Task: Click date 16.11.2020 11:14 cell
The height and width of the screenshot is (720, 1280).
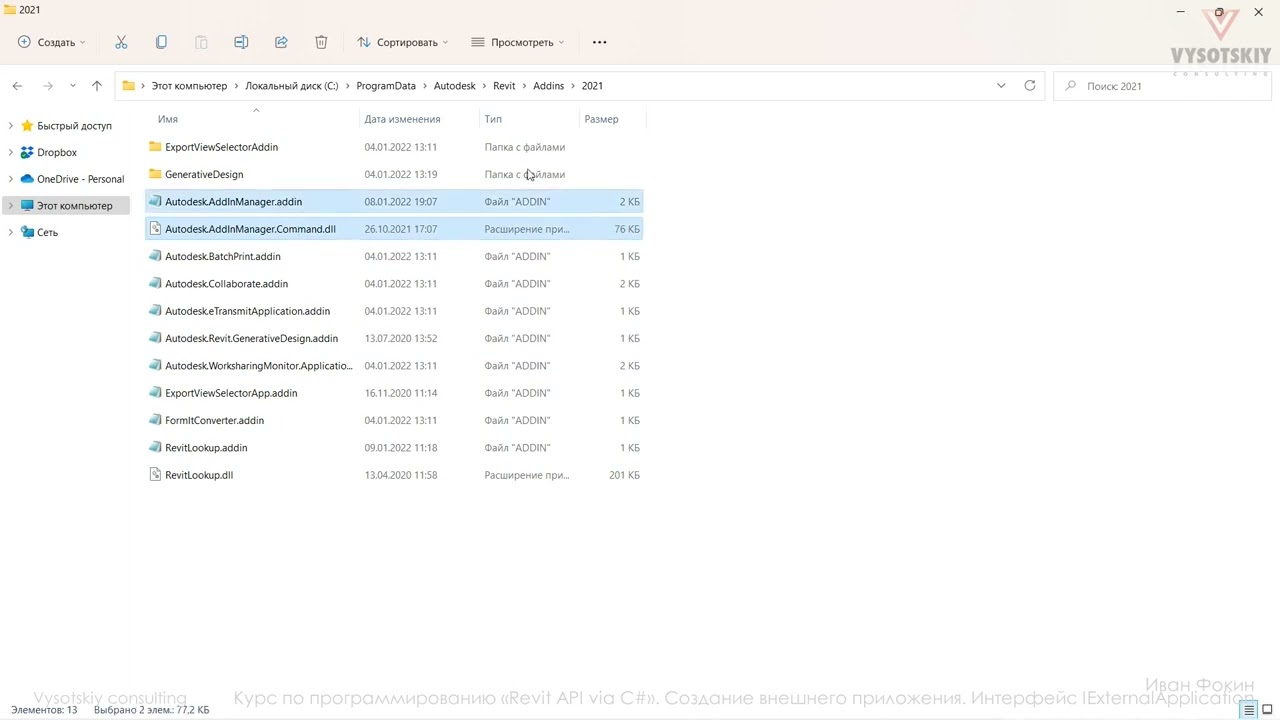Action: pos(401,393)
